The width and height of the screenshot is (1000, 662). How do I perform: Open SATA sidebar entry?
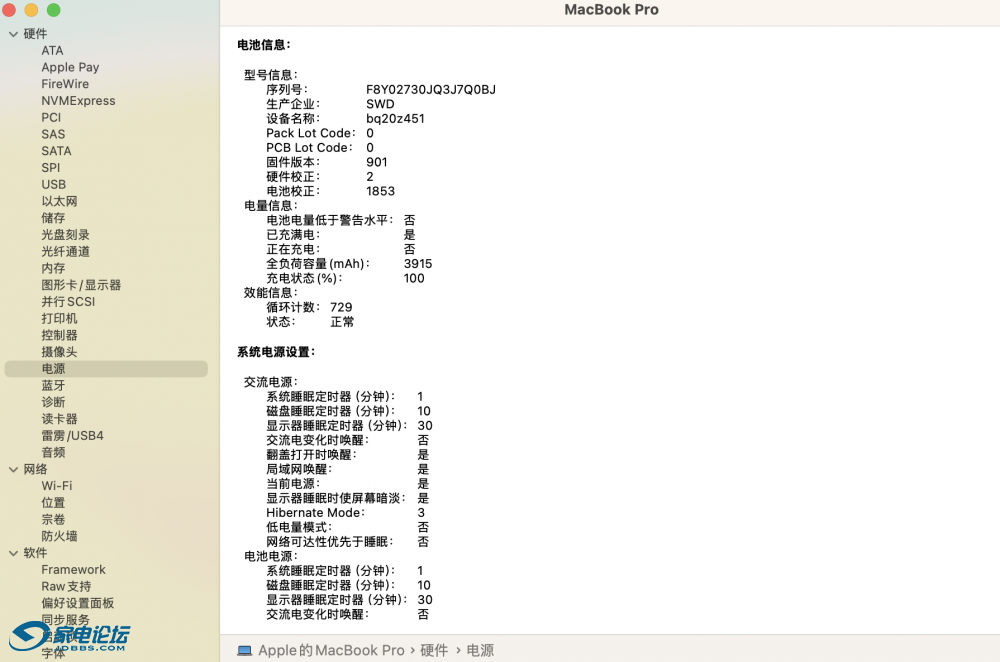click(x=56, y=151)
